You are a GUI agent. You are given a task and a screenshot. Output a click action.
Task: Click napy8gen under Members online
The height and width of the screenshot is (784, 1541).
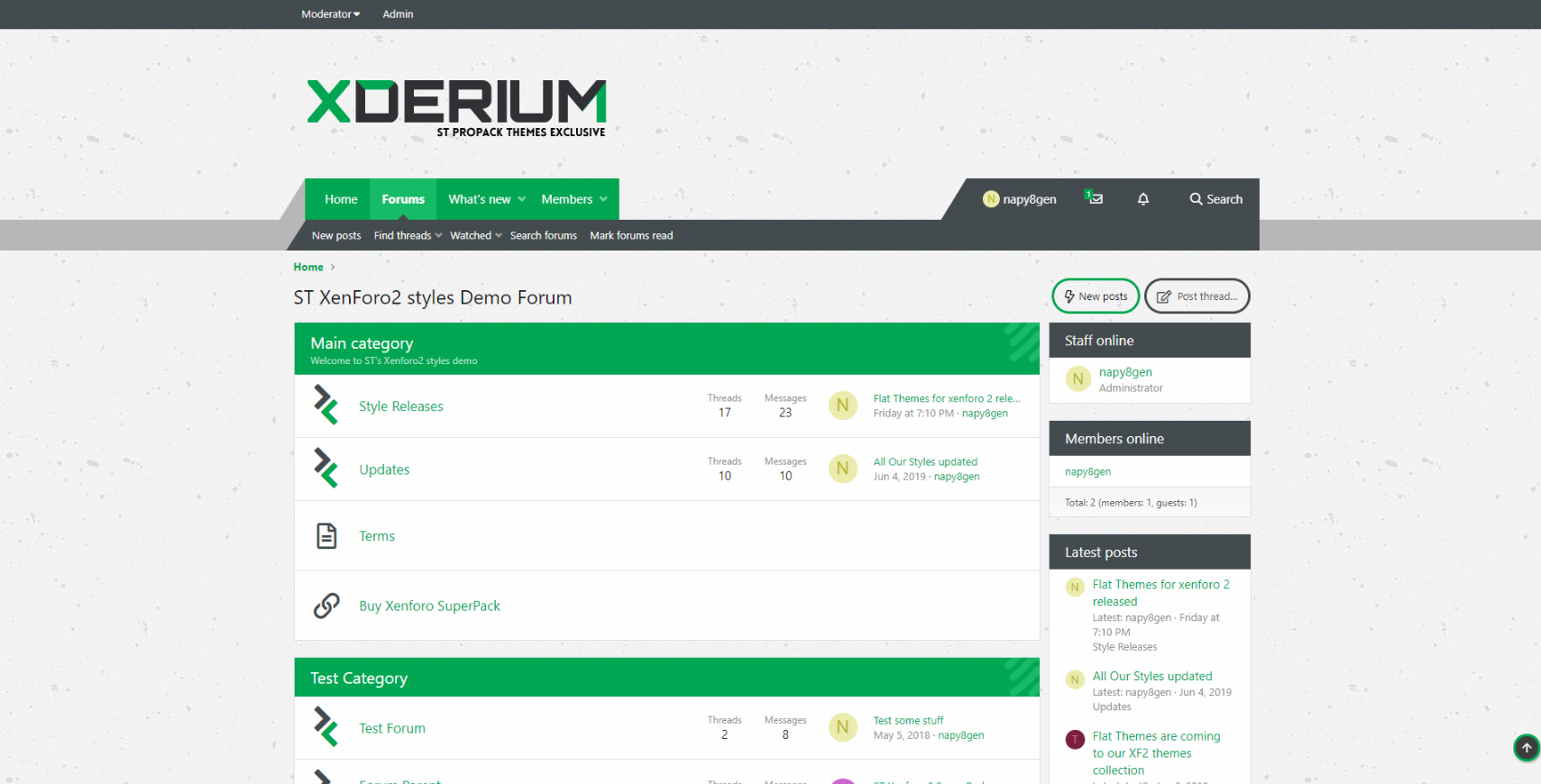click(x=1087, y=471)
